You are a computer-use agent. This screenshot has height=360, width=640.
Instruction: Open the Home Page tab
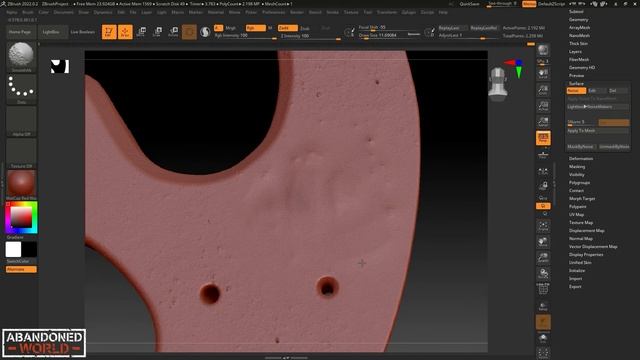coord(20,32)
